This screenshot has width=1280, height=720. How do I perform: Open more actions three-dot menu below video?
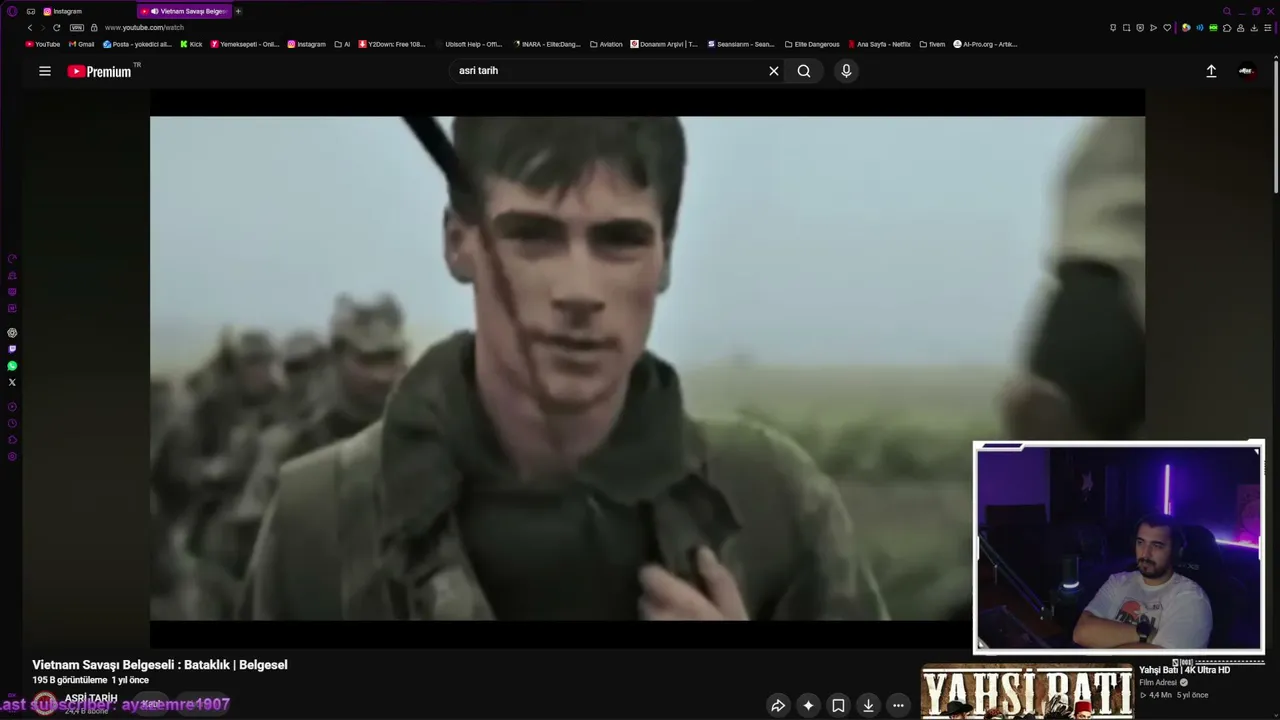tap(898, 705)
